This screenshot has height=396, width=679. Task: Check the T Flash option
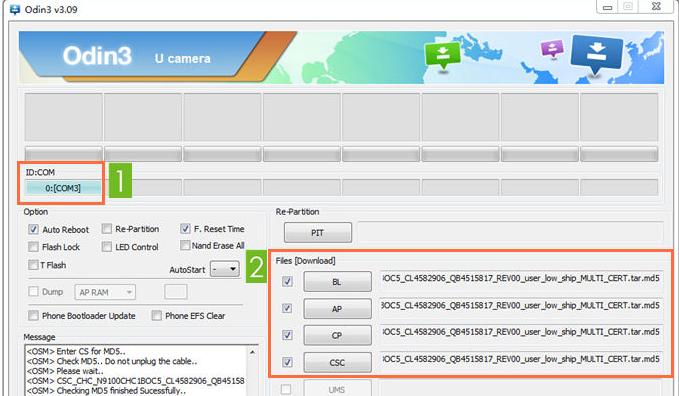pyautogui.click(x=33, y=264)
